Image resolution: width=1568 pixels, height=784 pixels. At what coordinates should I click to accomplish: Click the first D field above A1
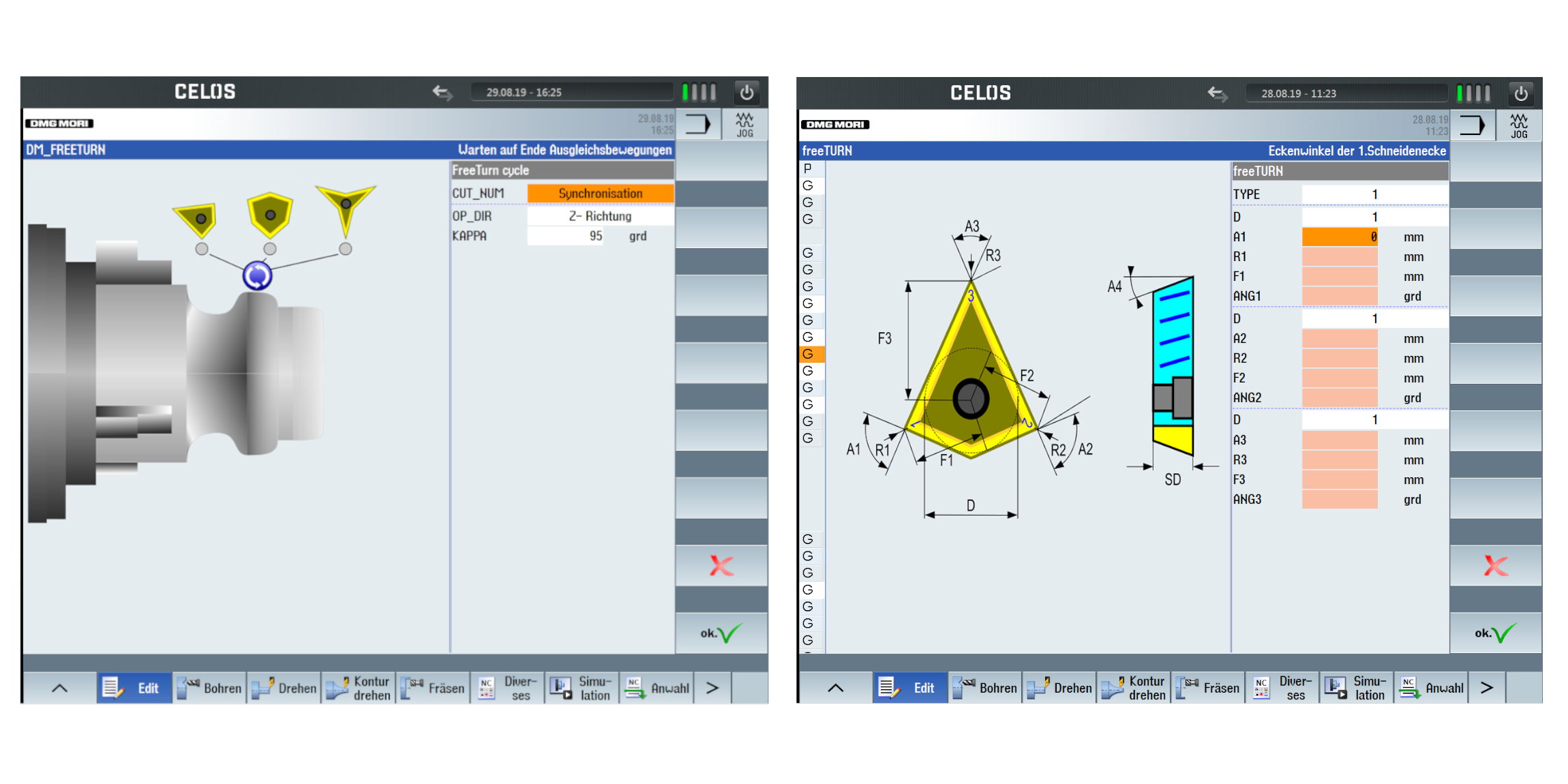coord(1374,217)
